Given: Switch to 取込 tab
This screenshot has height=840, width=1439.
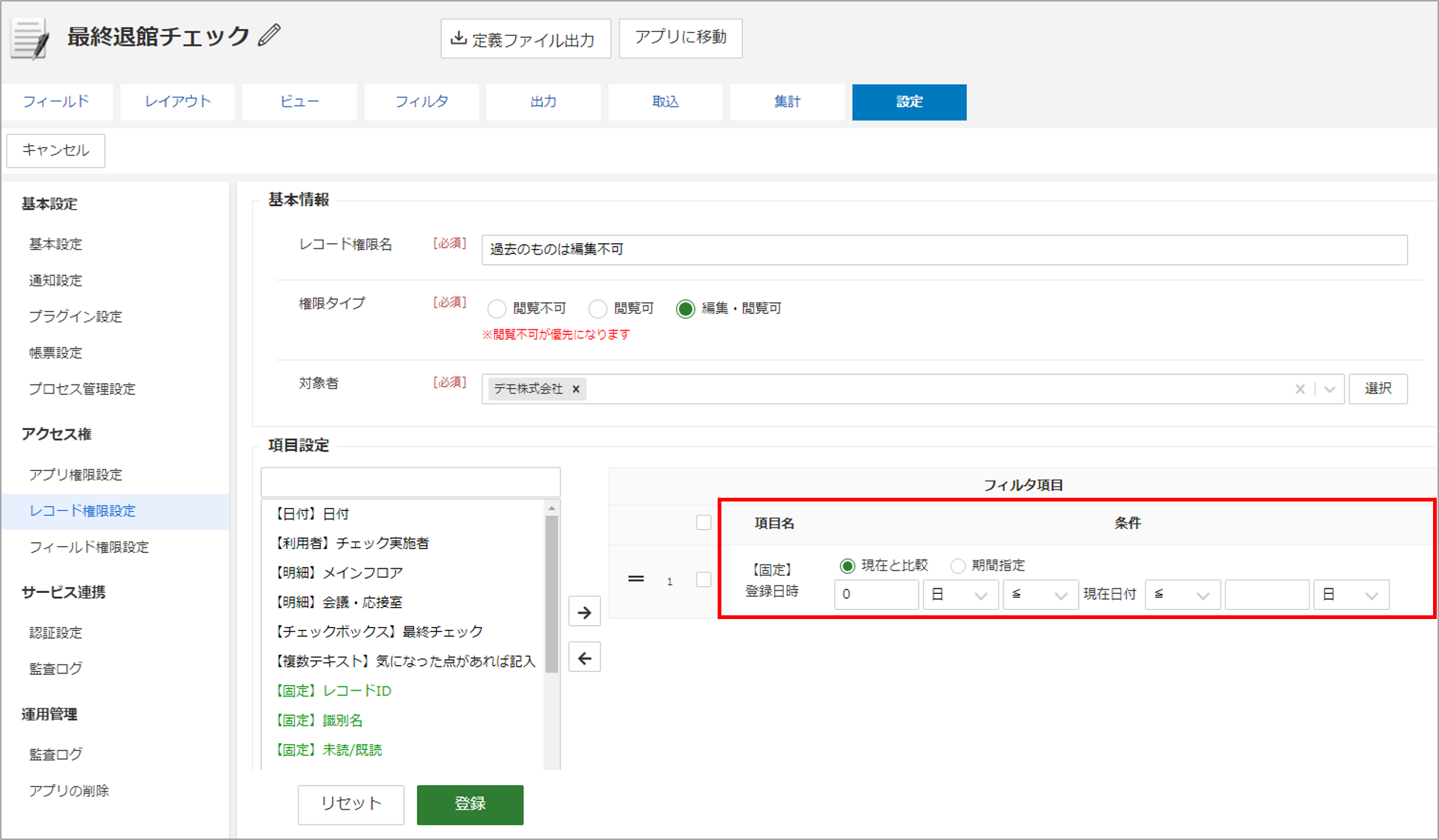Looking at the screenshot, I should [666, 102].
